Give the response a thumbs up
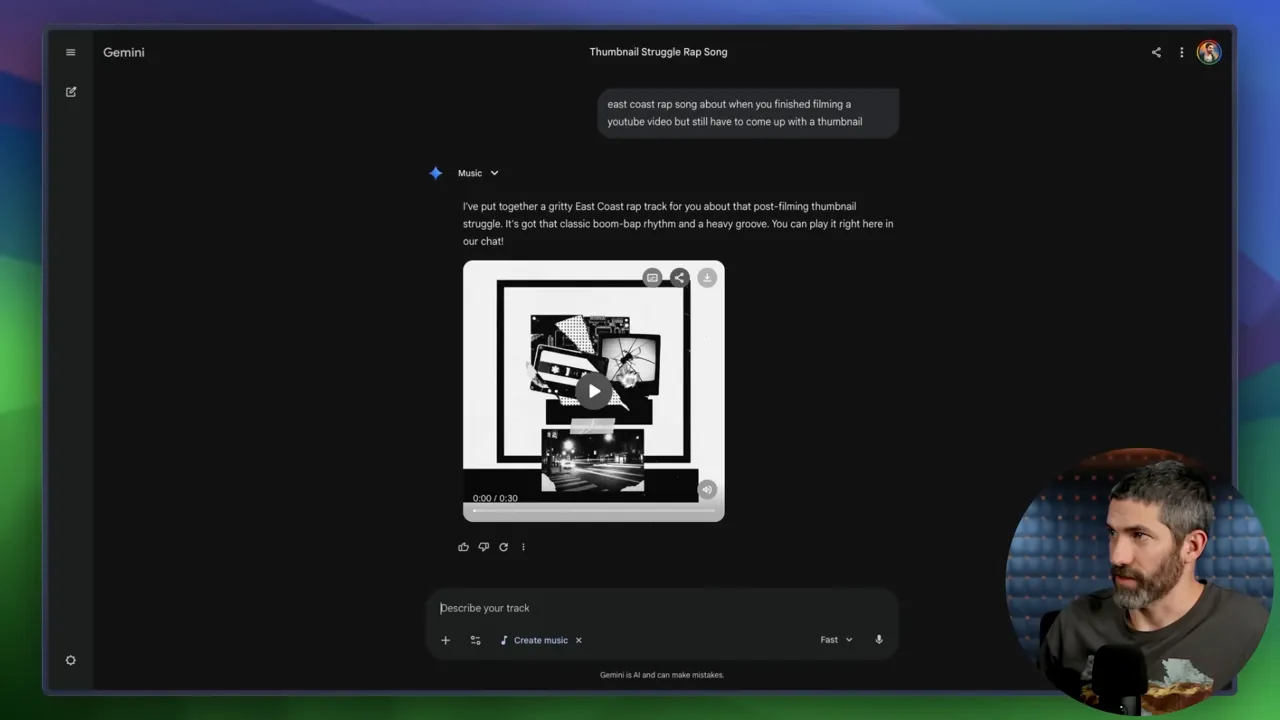This screenshot has width=1280, height=720. pos(463,547)
